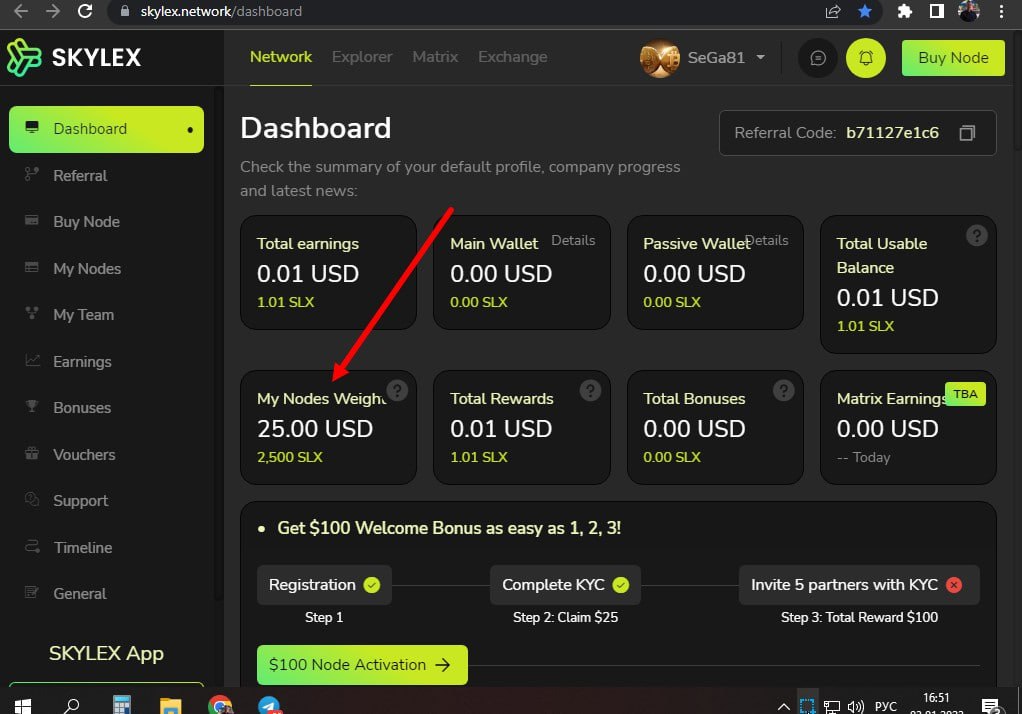
Task: Click help icon on Total Usable Balance
Action: [976, 236]
